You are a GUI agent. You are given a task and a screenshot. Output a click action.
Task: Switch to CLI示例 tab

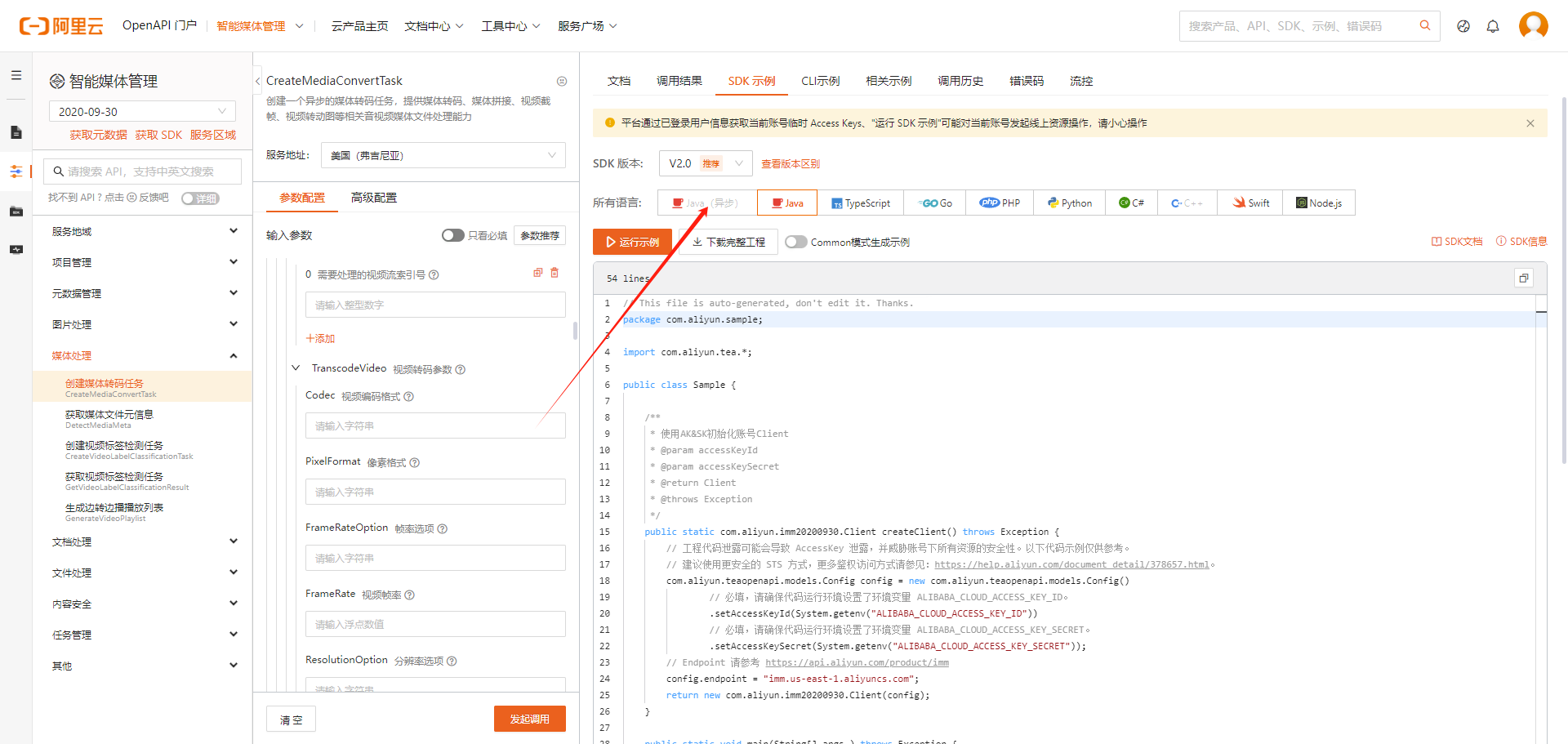(821, 81)
